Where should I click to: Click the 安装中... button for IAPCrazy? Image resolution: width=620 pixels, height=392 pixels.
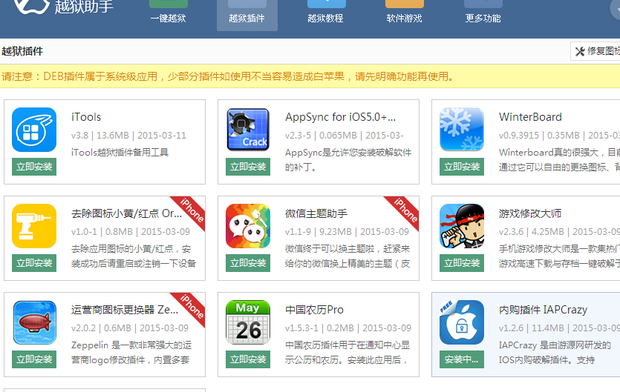coord(462,359)
